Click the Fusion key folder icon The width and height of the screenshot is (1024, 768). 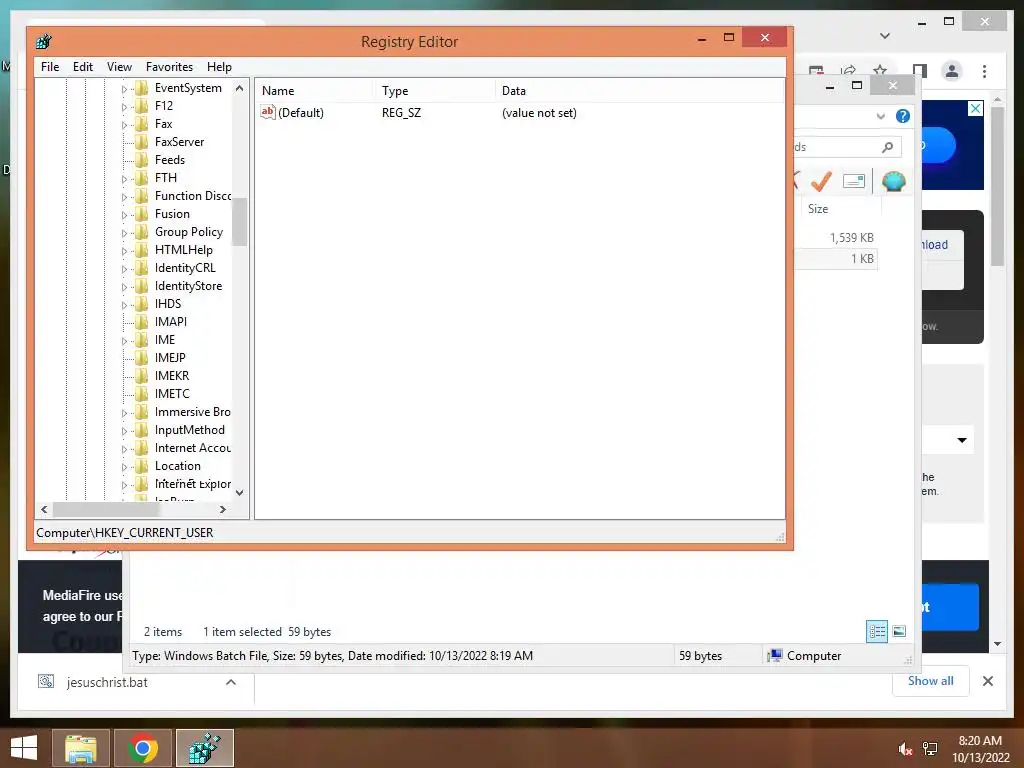pos(142,214)
